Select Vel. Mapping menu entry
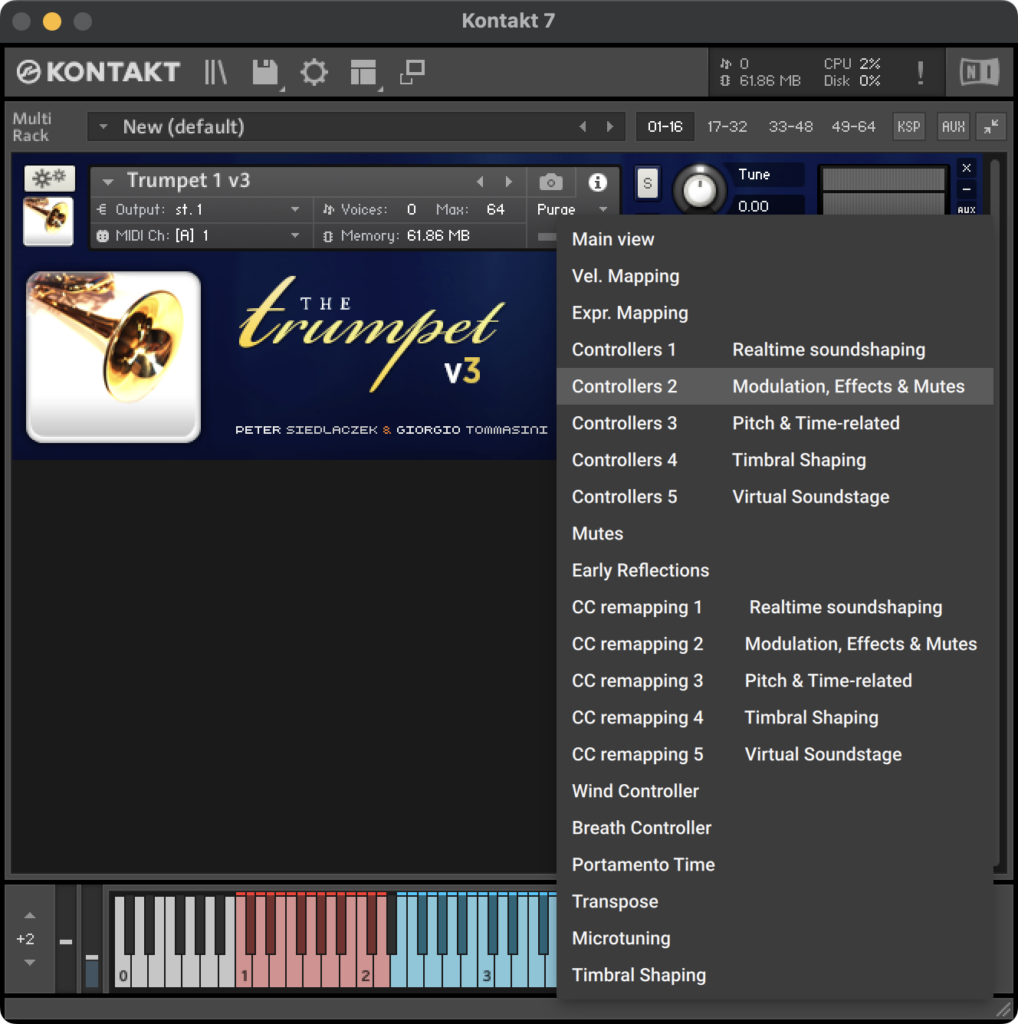Image resolution: width=1018 pixels, height=1024 pixels. pos(775,276)
